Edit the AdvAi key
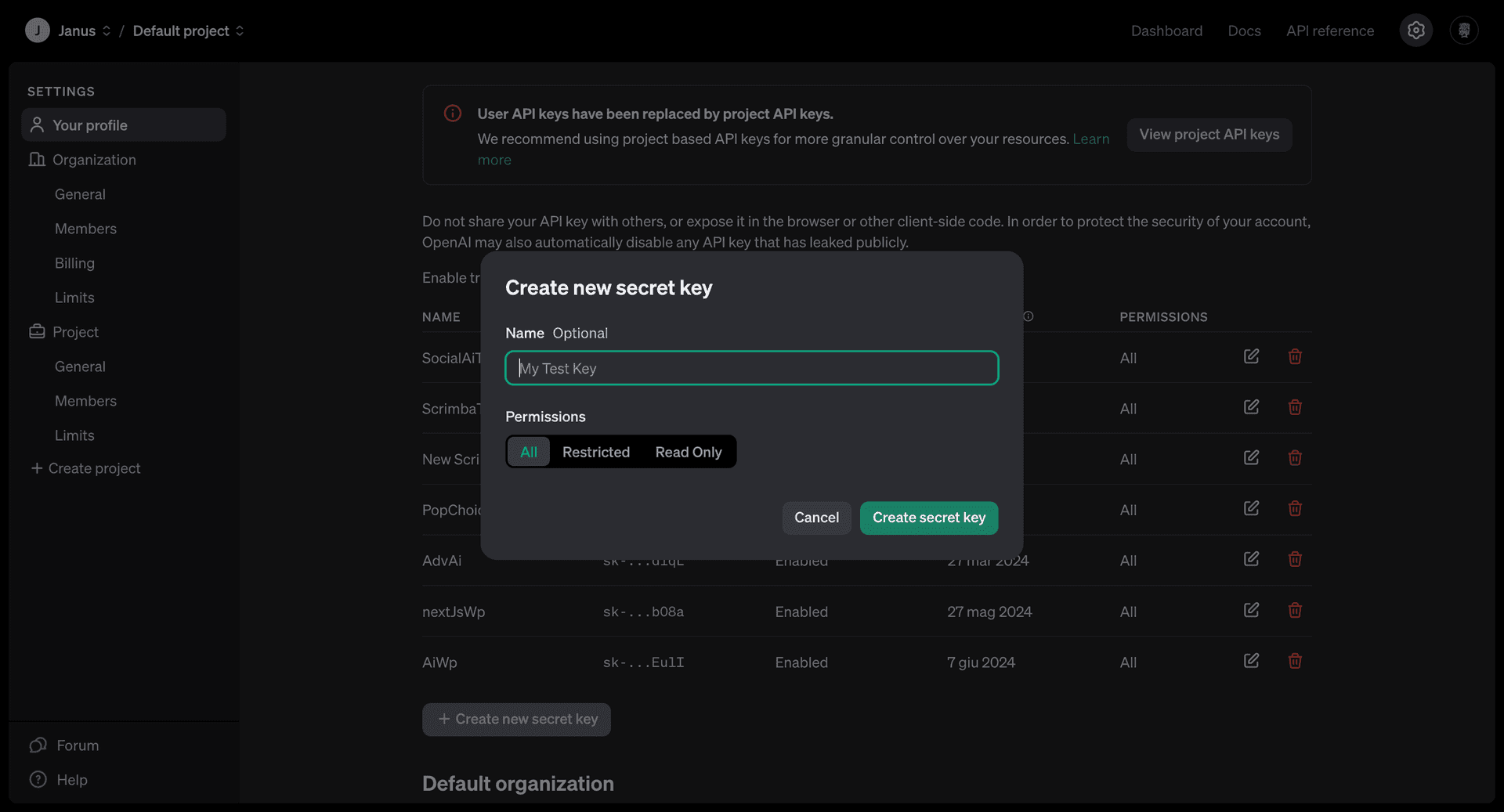The height and width of the screenshot is (812, 1504). coord(1251,560)
